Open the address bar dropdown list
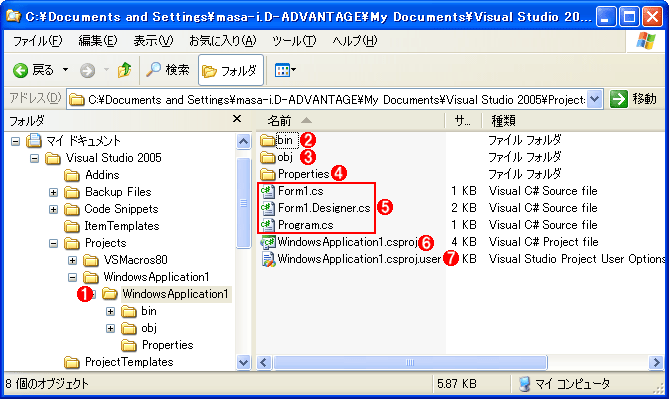 pyautogui.click(x=594, y=99)
